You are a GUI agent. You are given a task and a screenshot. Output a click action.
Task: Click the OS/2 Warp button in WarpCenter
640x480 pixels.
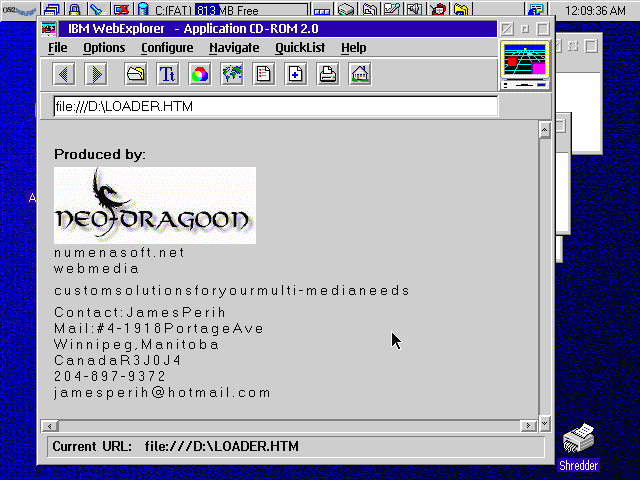click(20, 10)
